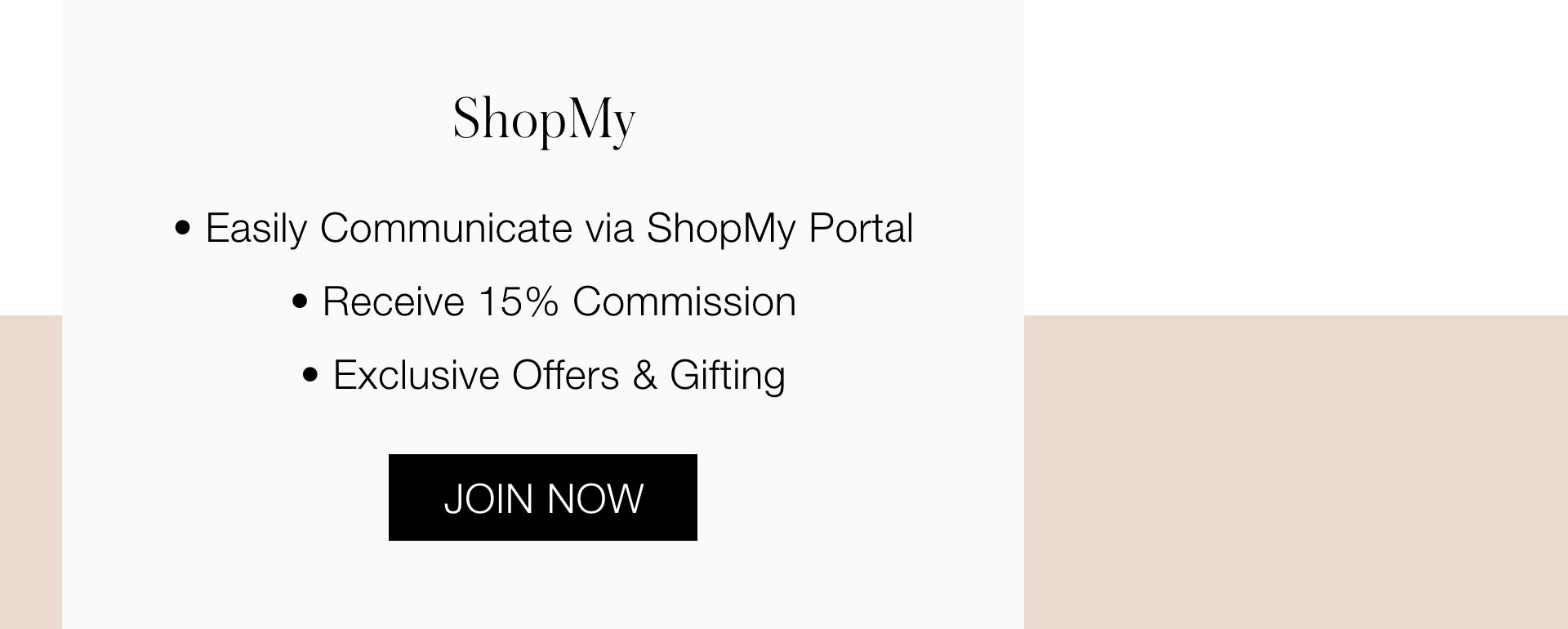Click the white area above beige section
This screenshot has height=629, width=1568.
[1295, 157]
